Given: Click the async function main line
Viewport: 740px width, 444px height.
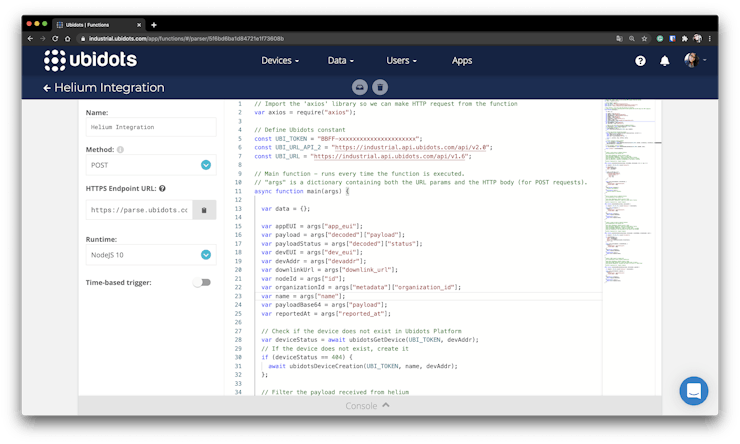Looking at the screenshot, I should point(301,191).
